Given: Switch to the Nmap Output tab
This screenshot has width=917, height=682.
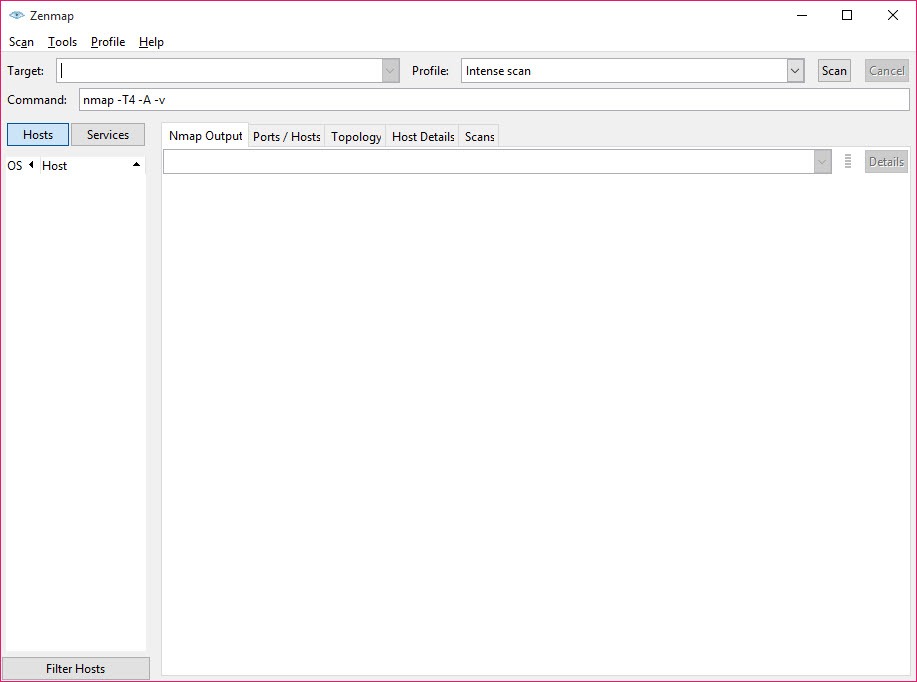Looking at the screenshot, I should 205,136.
